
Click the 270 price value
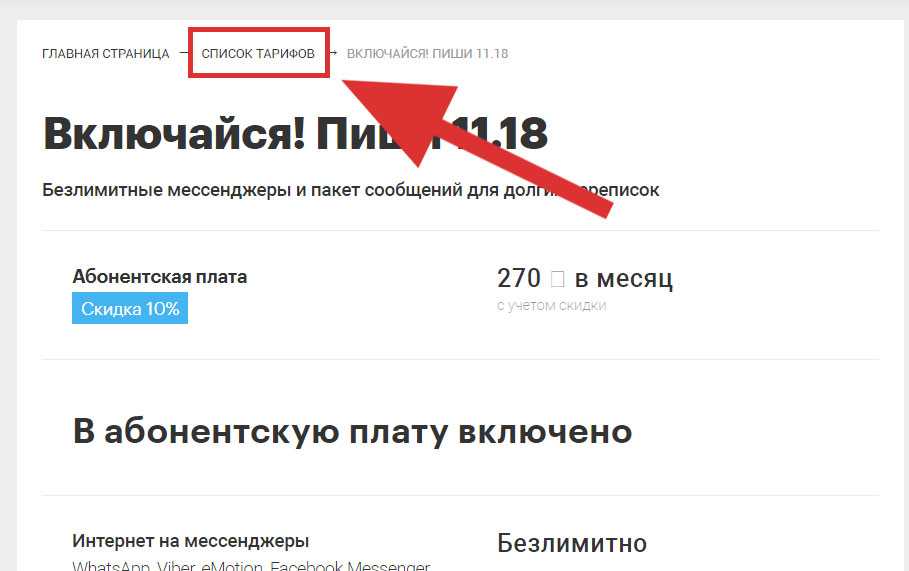[x=519, y=278]
